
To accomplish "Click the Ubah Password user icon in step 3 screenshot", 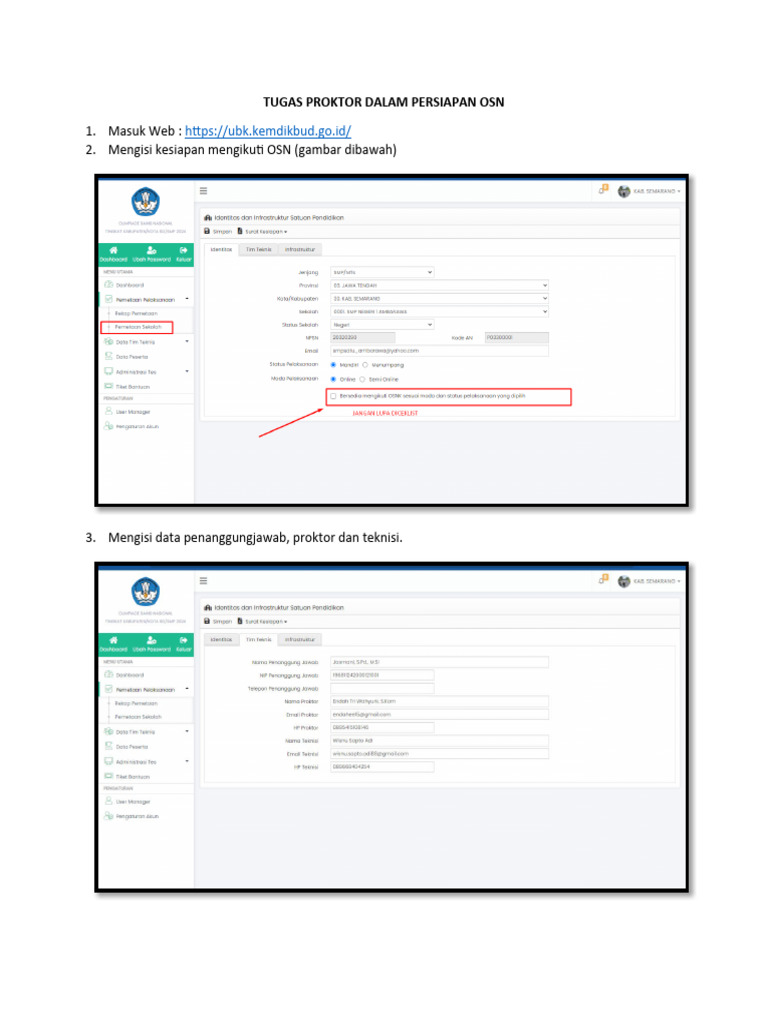I will [x=152, y=640].
